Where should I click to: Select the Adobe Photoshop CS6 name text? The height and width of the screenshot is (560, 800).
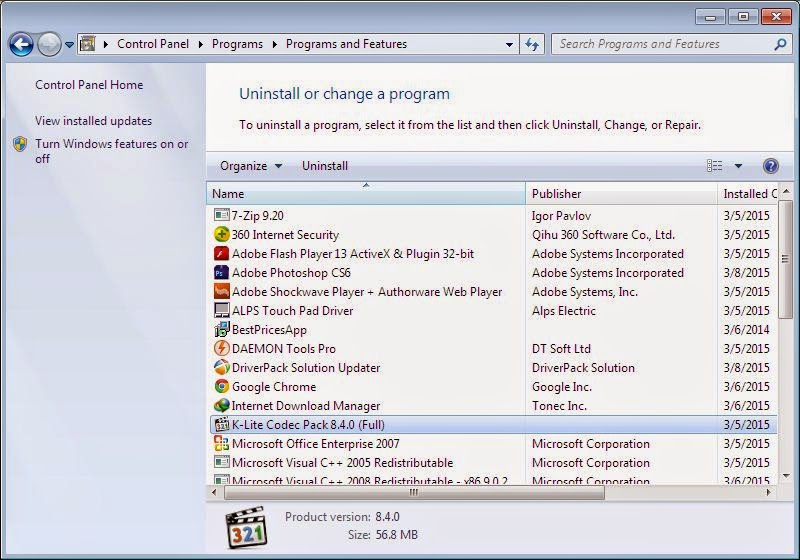291,272
